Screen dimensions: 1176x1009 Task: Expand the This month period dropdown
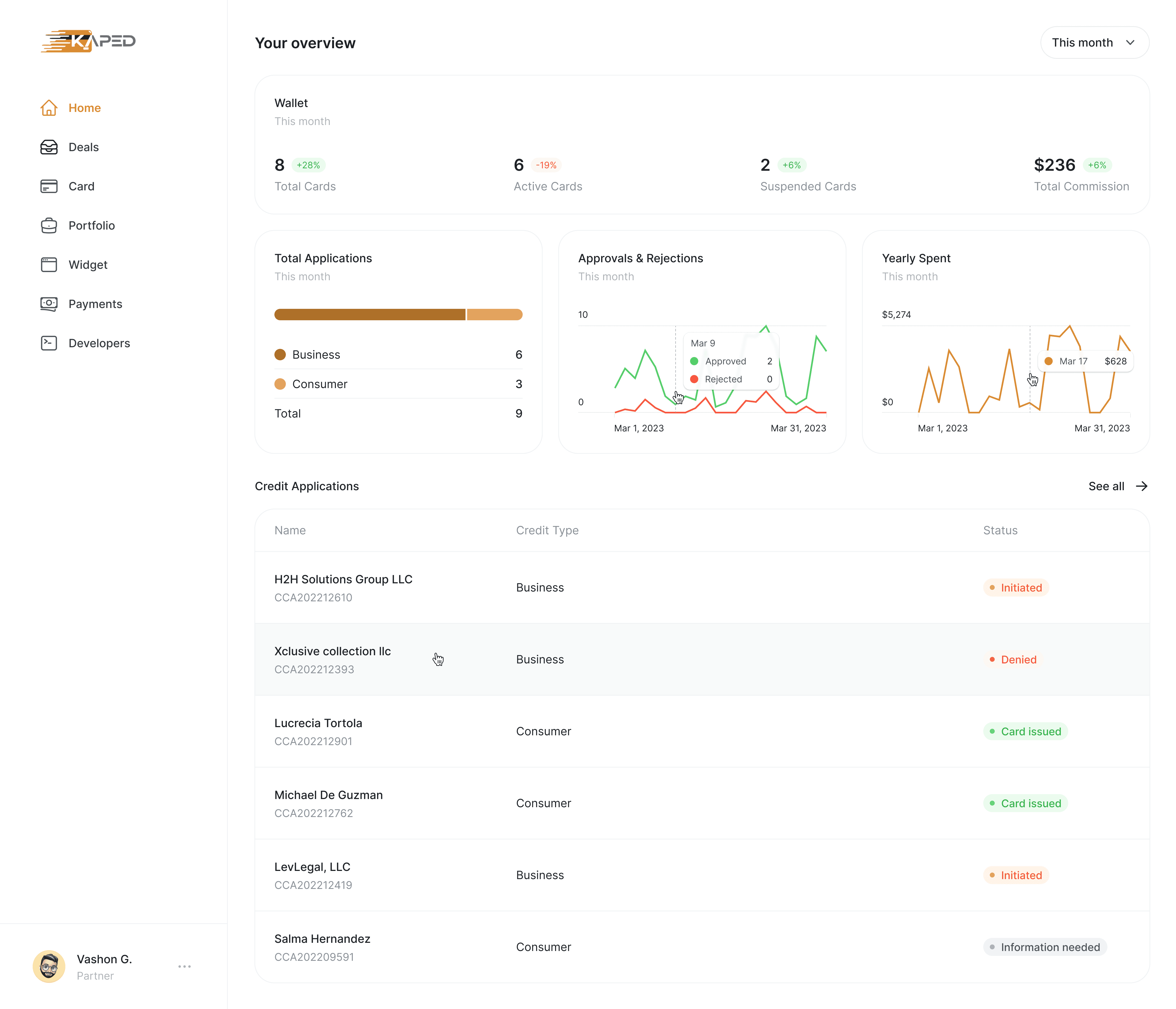(1082, 42)
